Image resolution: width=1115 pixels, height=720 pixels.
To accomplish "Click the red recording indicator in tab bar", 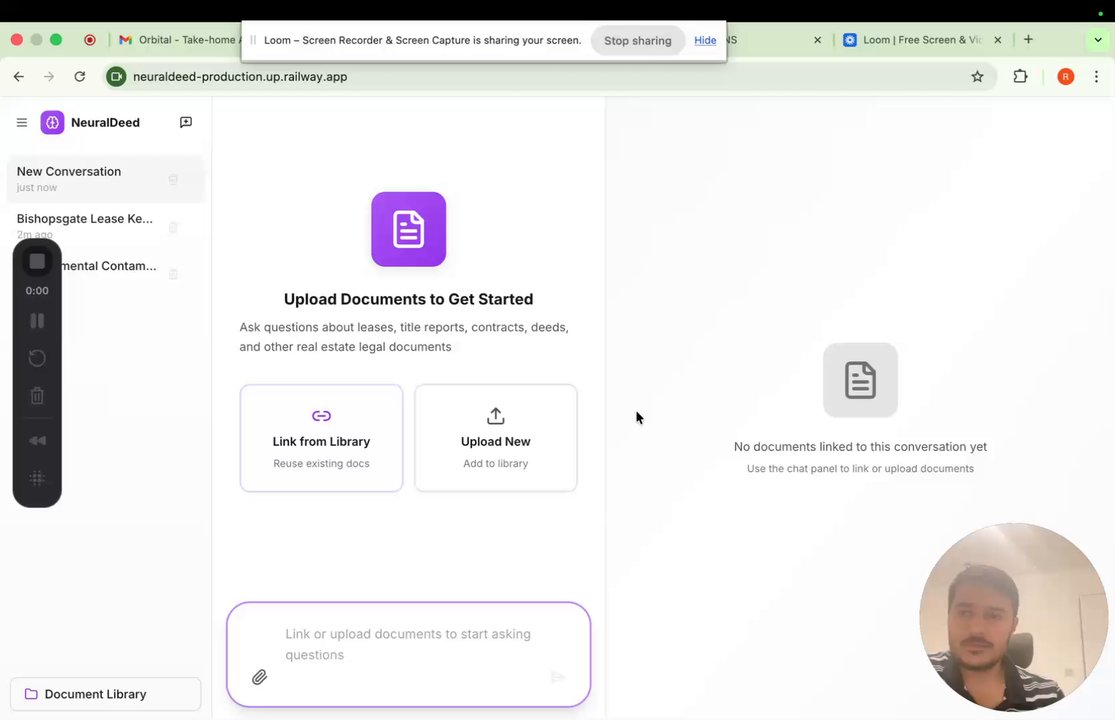I will (x=90, y=40).
